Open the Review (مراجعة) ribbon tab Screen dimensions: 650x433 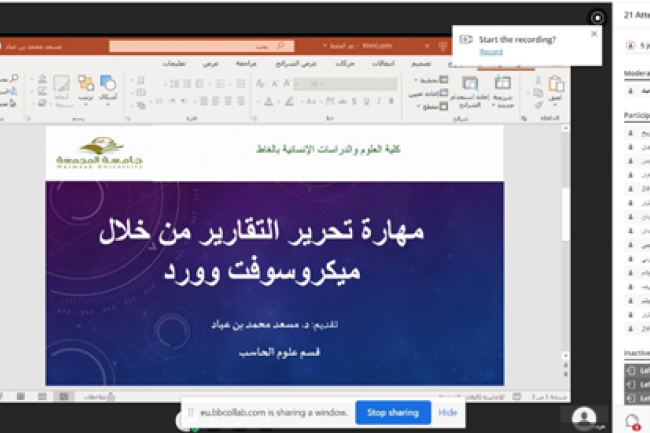tap(246, 63)
